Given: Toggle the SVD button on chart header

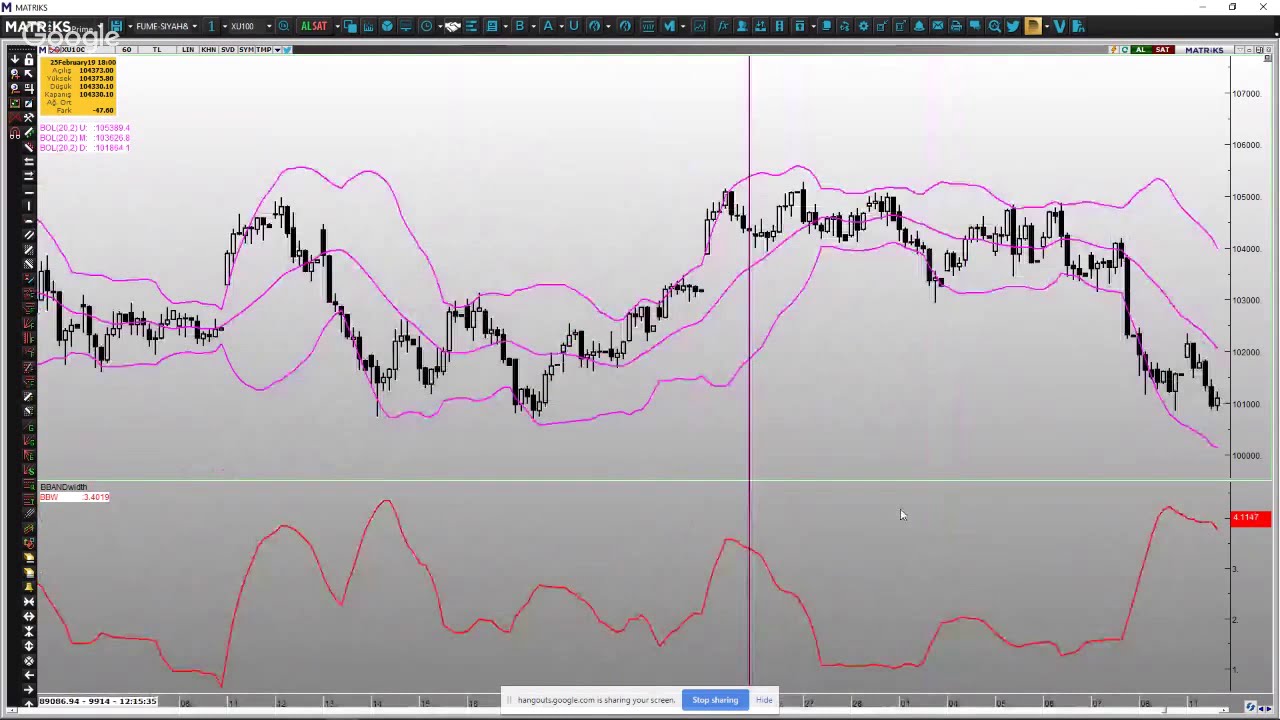Looking at the screenshot, I should point(228,49).
